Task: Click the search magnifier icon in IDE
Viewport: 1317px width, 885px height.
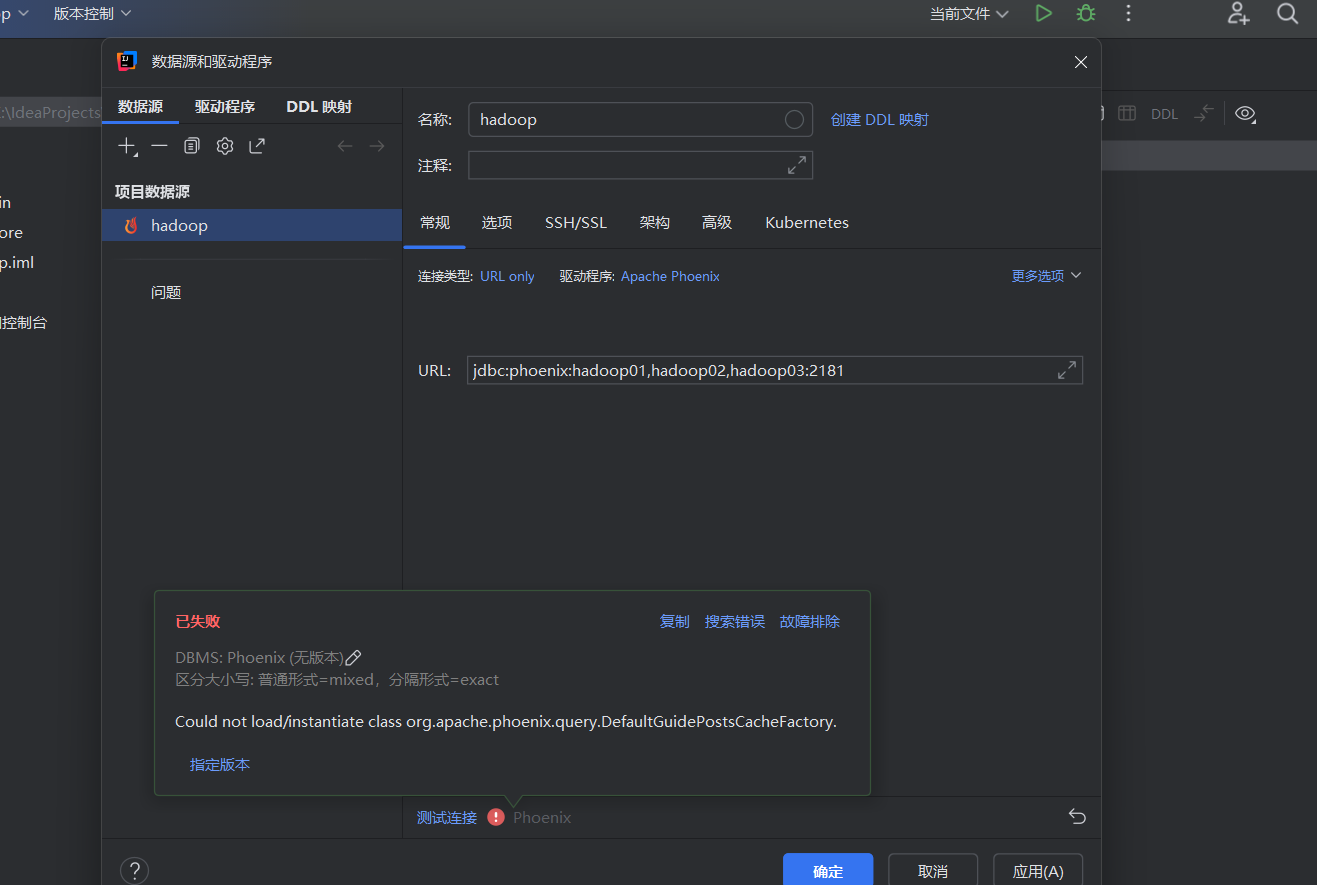Action: [1288, 13]
